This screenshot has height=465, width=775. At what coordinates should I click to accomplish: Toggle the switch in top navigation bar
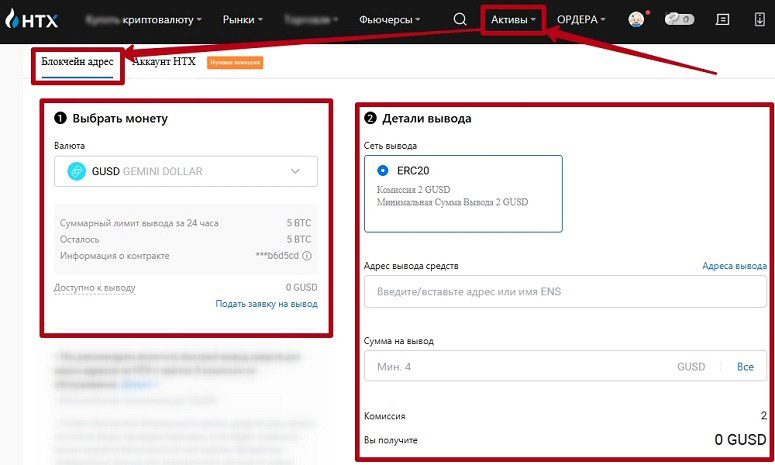click(681, 19)
